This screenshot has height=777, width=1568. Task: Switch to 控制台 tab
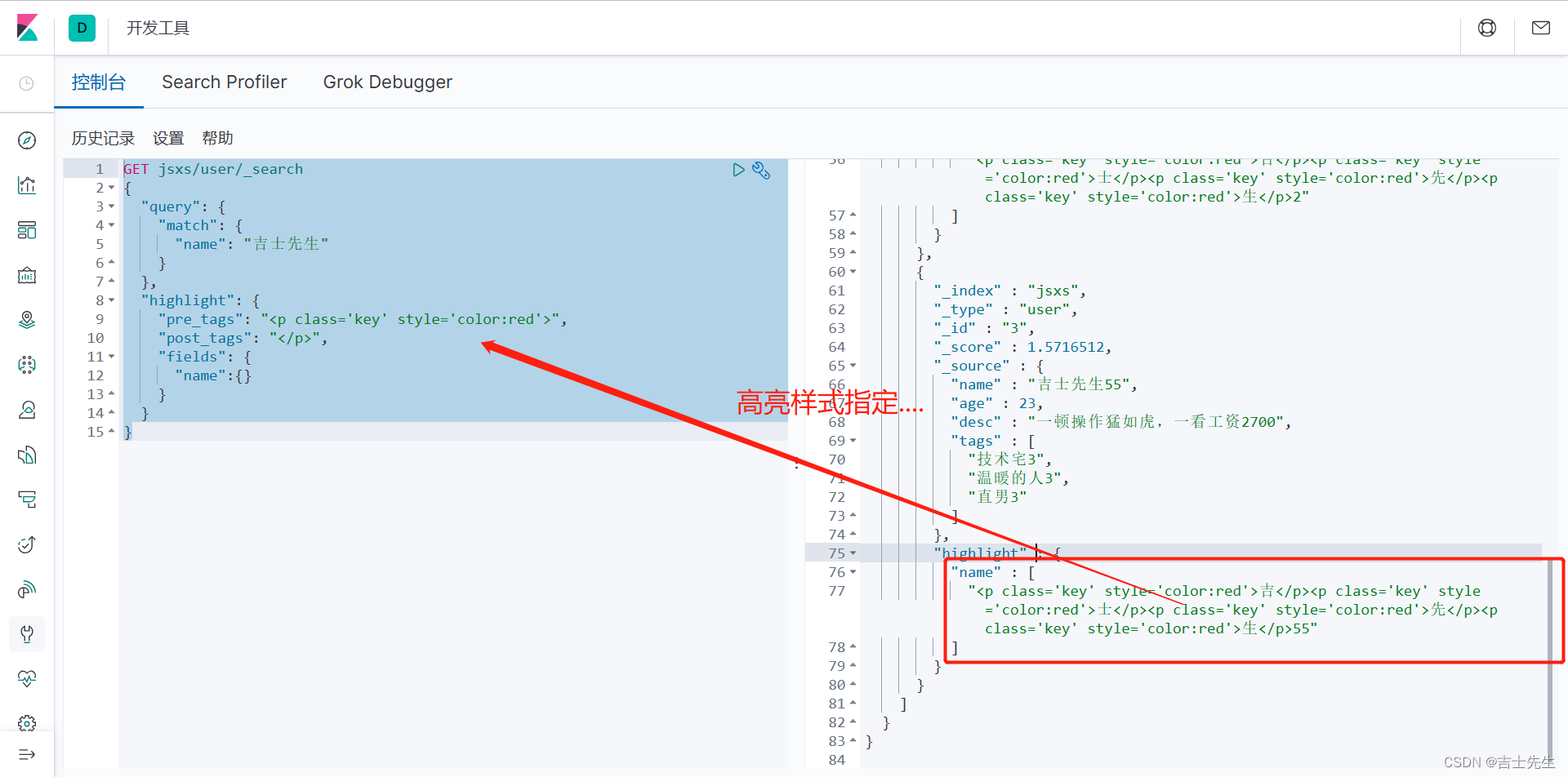[x=99, y=82]
